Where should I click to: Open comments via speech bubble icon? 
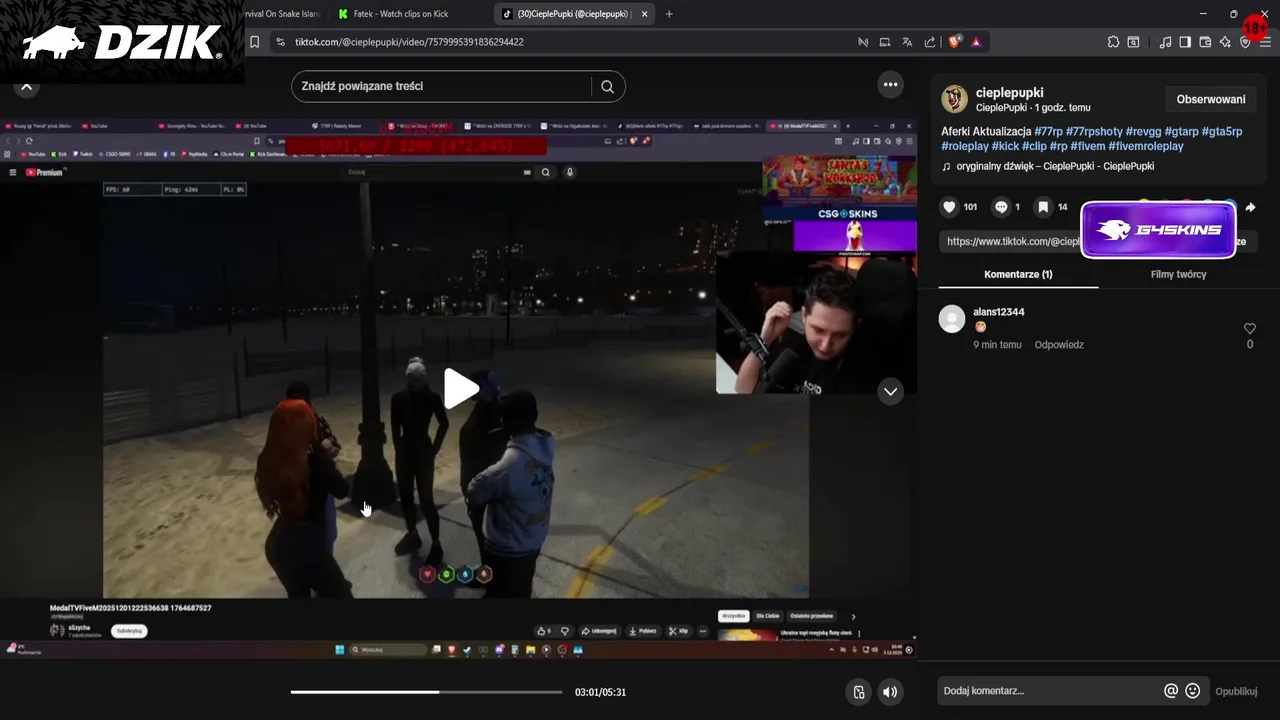(x=1000, y=207)
